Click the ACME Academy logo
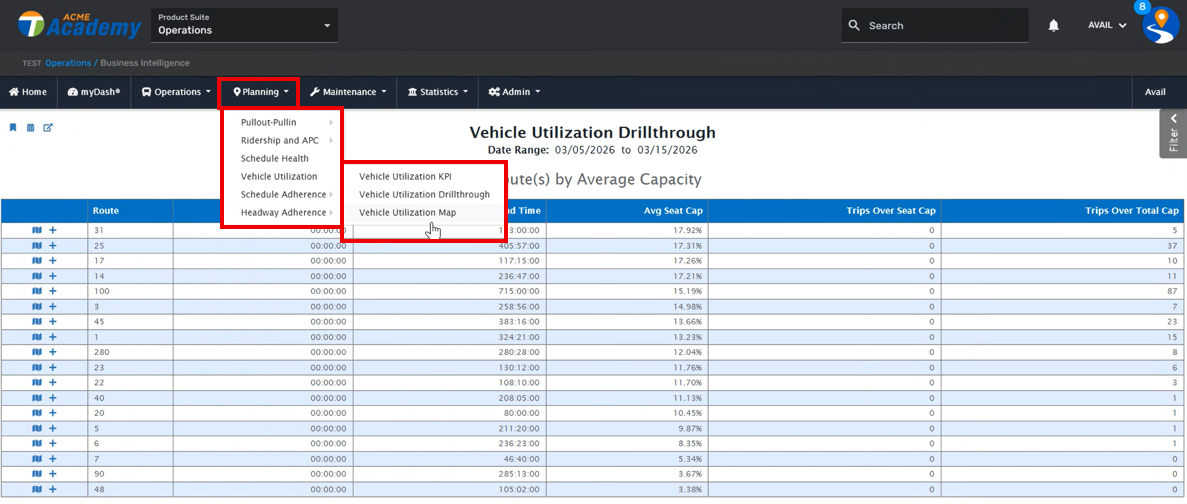 point(80,25)
